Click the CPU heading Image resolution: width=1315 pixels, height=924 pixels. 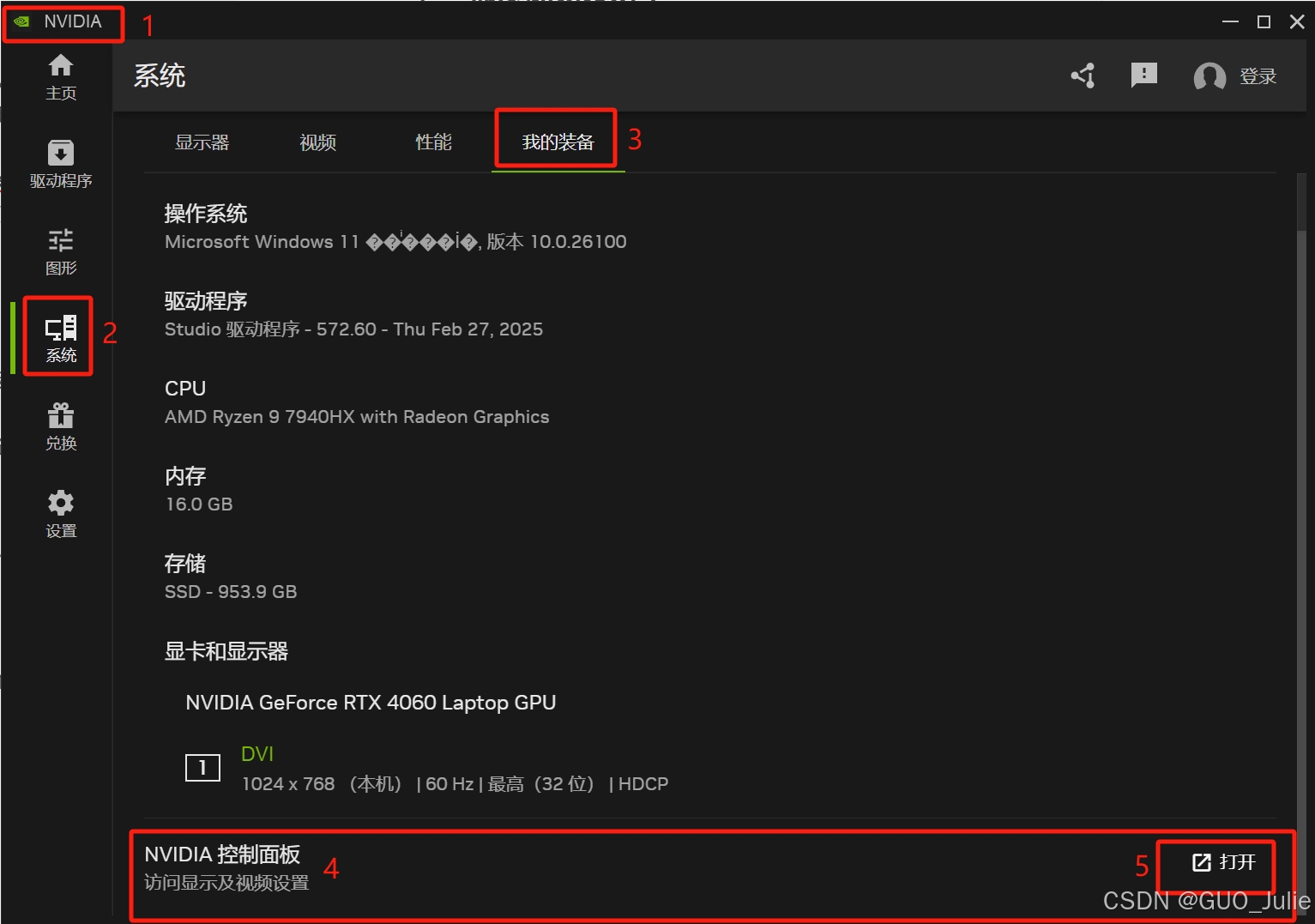pyautogui.click(x=185, y=389)
